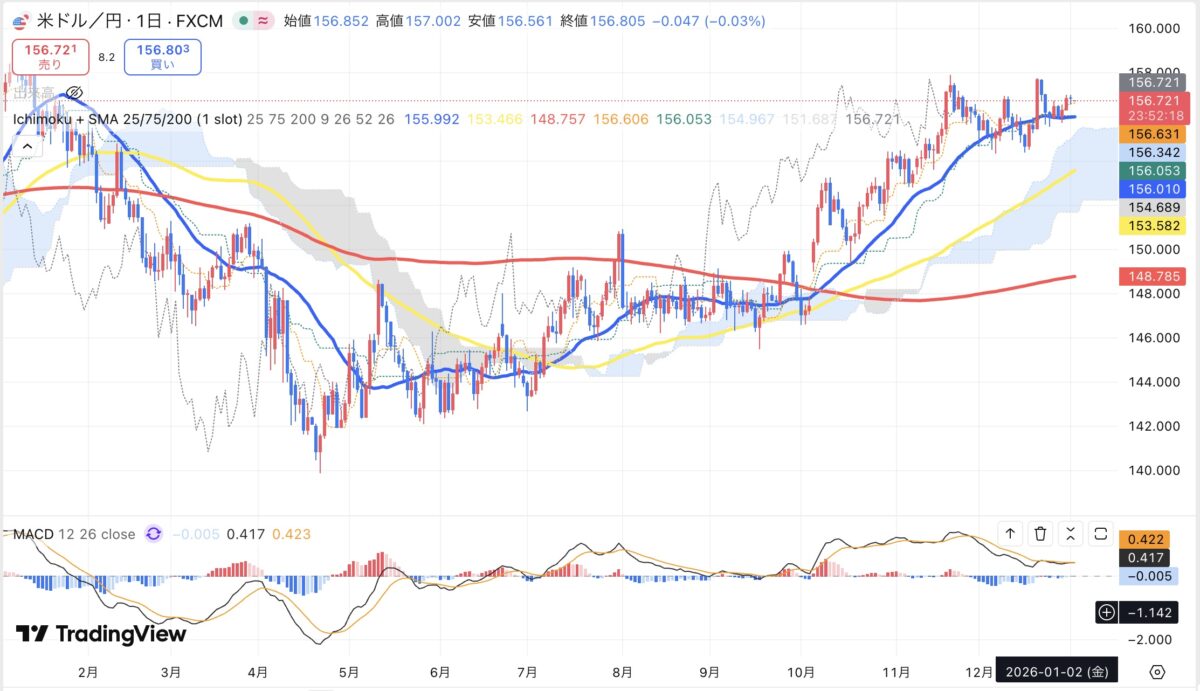Select the MACD 12 26 close legend
The height and width of the screenshot is (691, 1200).
74,534
